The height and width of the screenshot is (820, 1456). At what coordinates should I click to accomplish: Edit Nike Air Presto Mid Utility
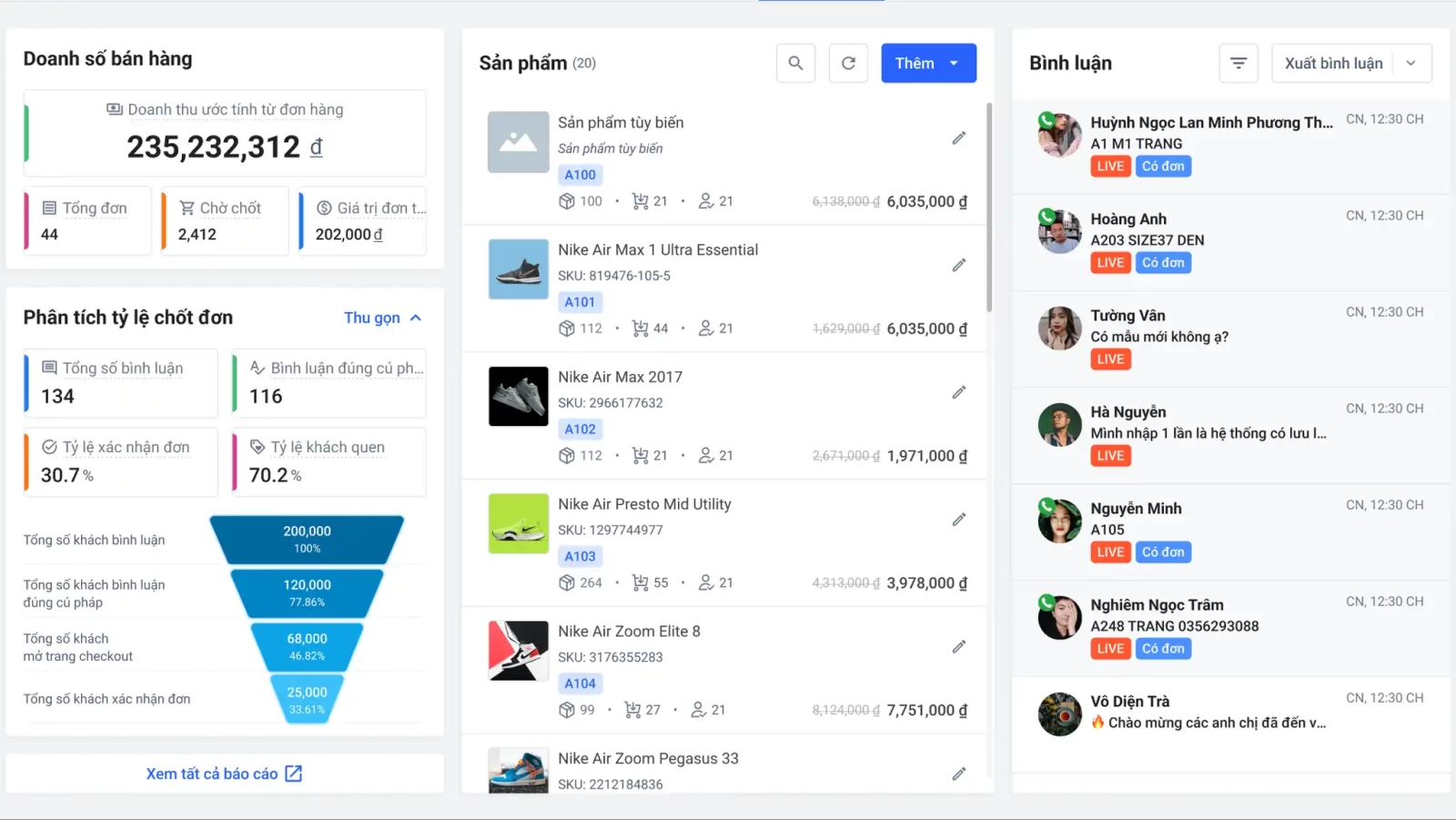pyautogui.click(x=958, y=520)
